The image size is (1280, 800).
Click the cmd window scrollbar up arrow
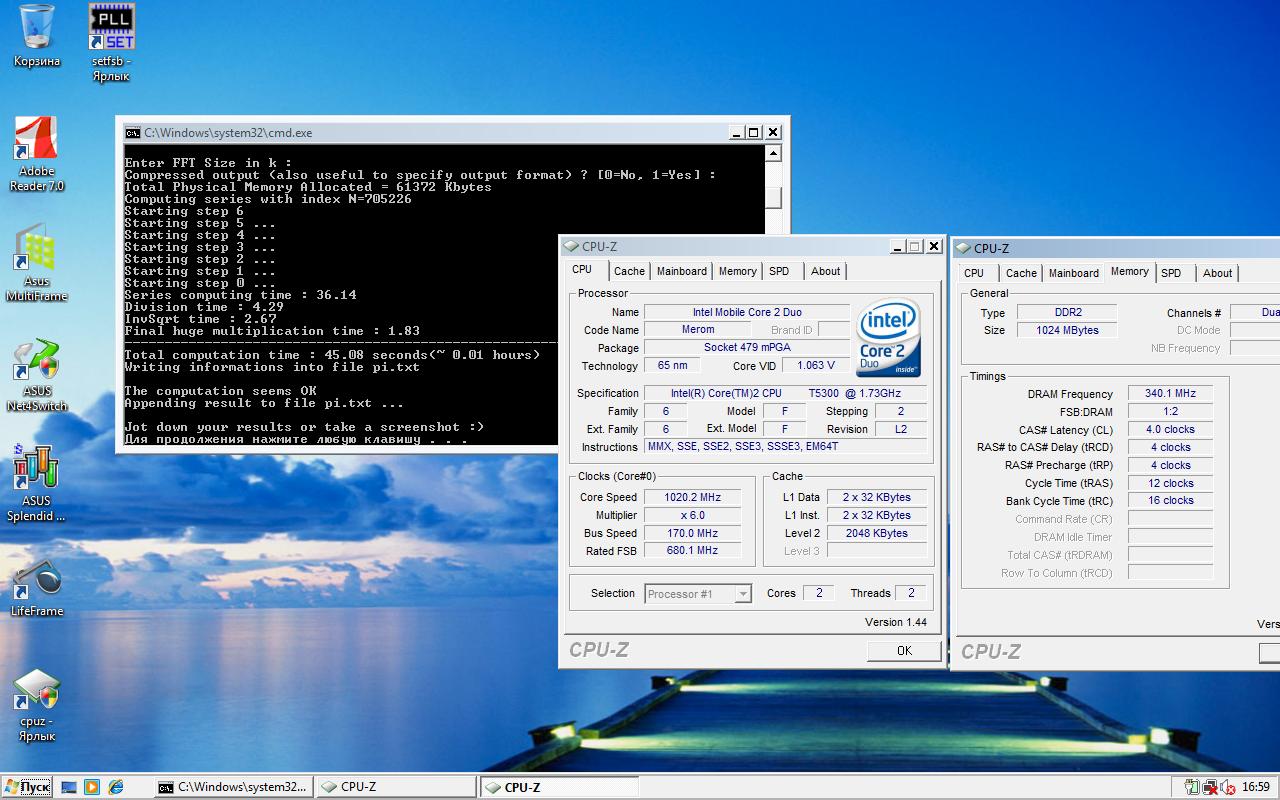tap(772, 154)
